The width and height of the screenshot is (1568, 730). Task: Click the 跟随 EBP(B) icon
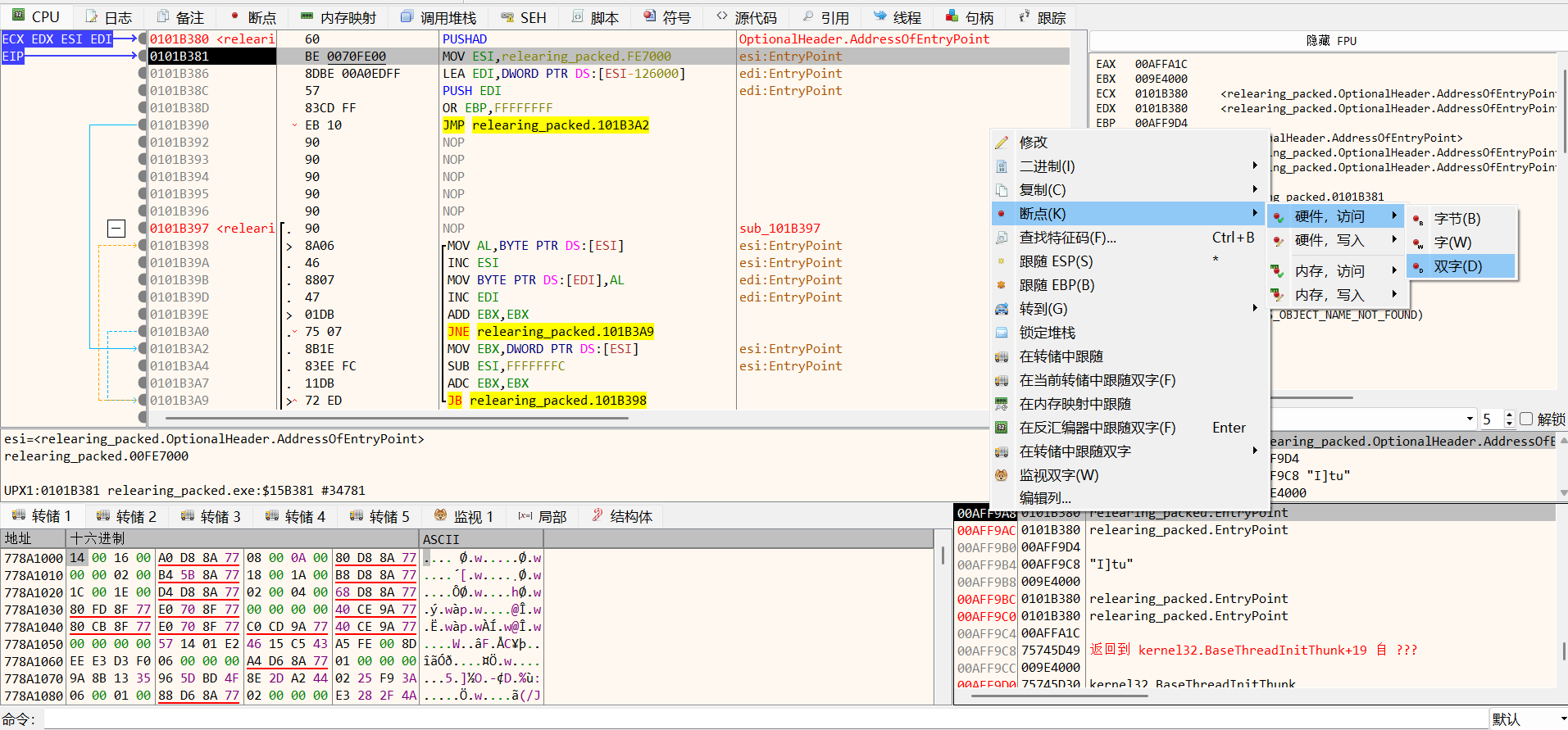click(x=1001, y=285)
